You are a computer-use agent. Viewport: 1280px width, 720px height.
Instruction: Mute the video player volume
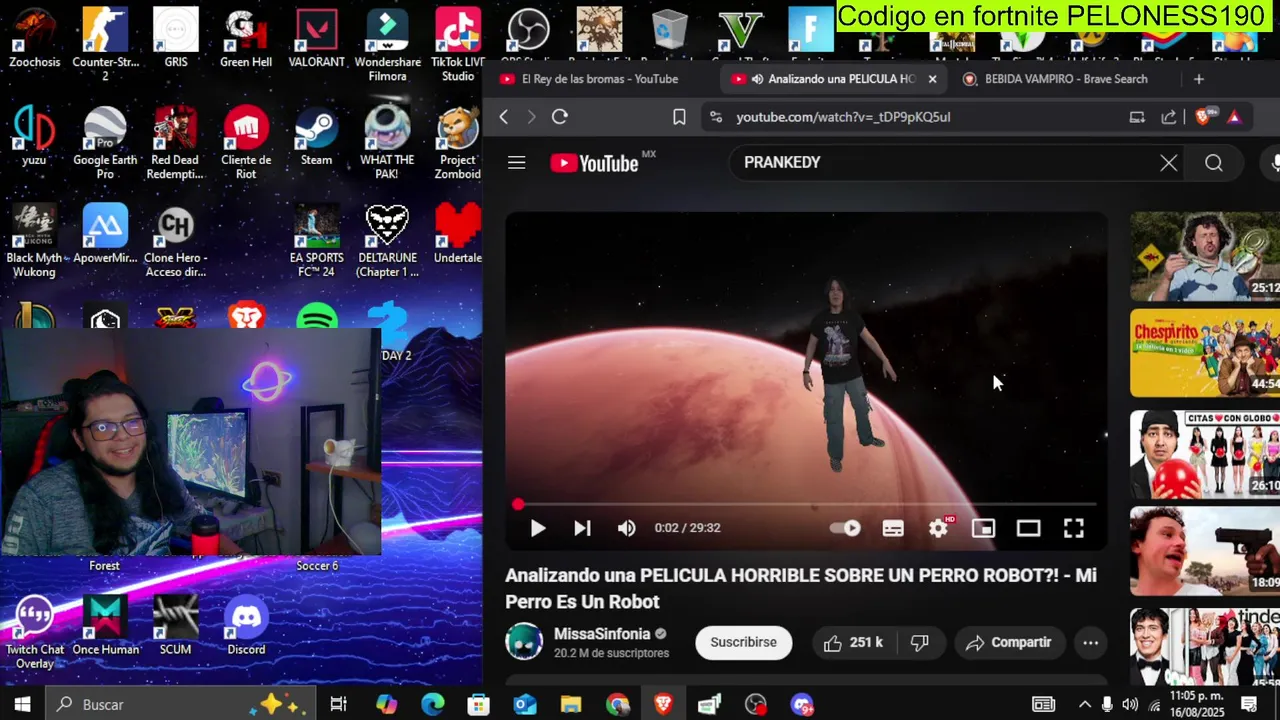pos(626,528)
